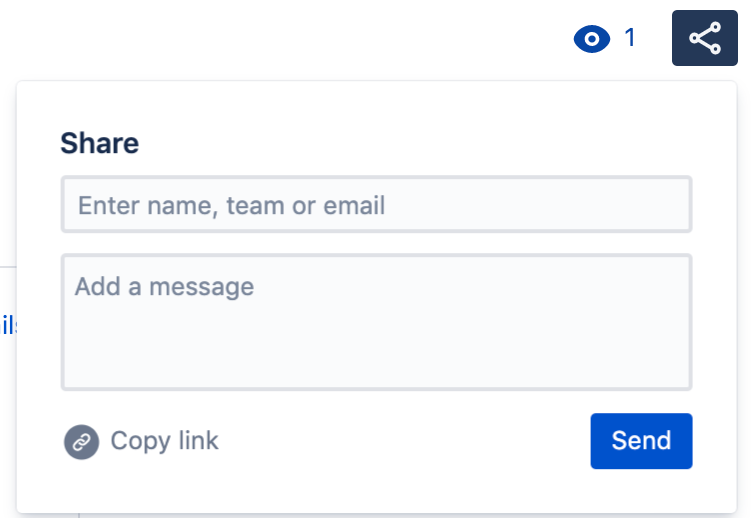Click the dark share button at top right
754x518 pixels.
click(705, 39)
